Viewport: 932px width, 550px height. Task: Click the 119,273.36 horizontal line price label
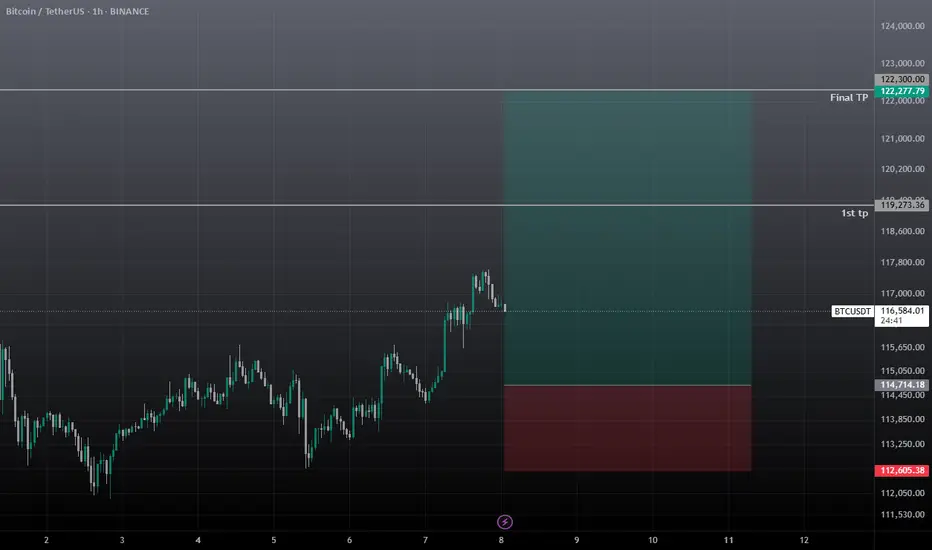(x=902, y=205)
